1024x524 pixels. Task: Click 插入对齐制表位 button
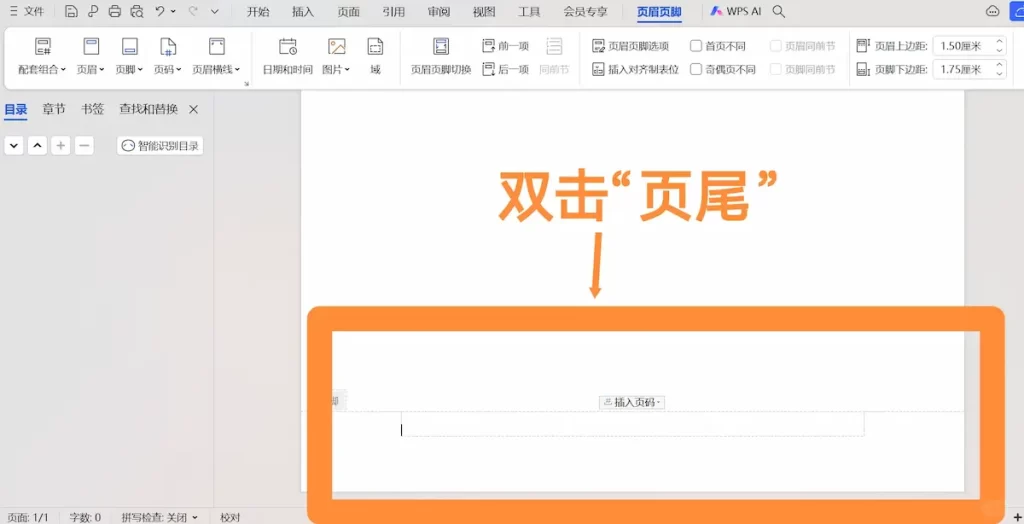click(x=635, y=69)
